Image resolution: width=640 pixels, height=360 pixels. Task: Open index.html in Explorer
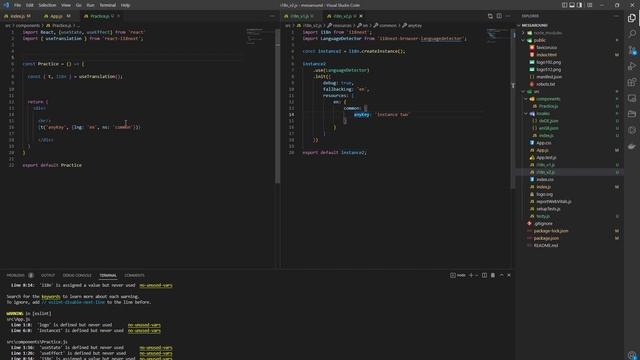pyautogui.click(x=547, y=55)
